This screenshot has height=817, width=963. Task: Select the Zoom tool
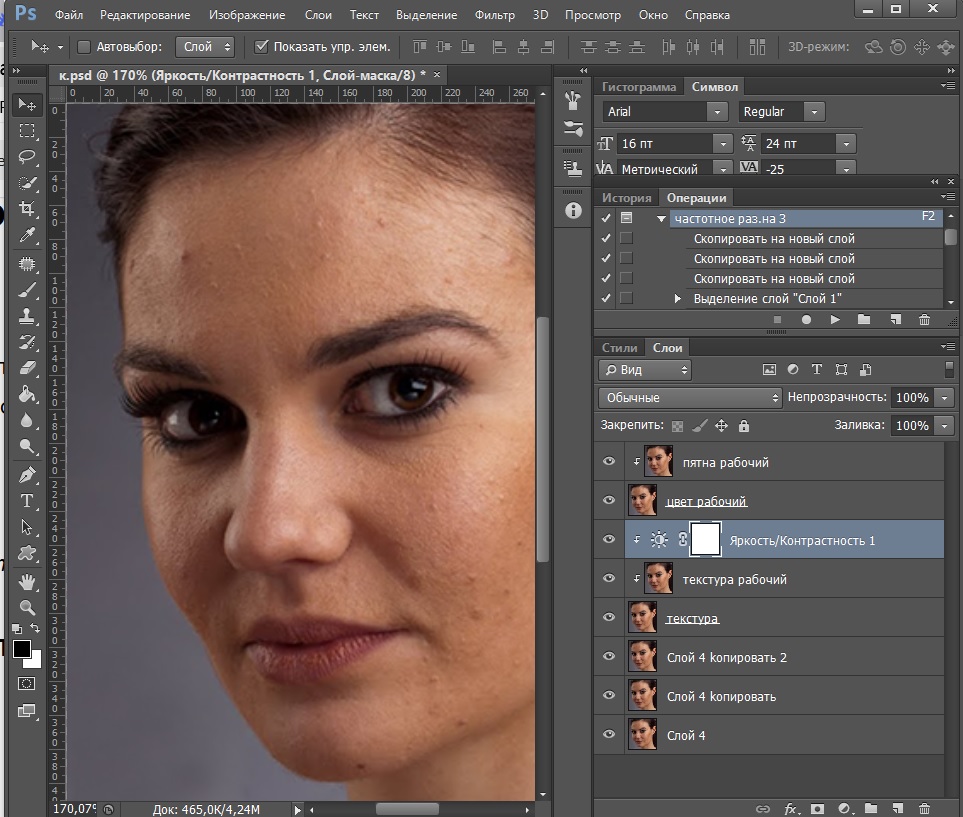click(x=26, y=608)
